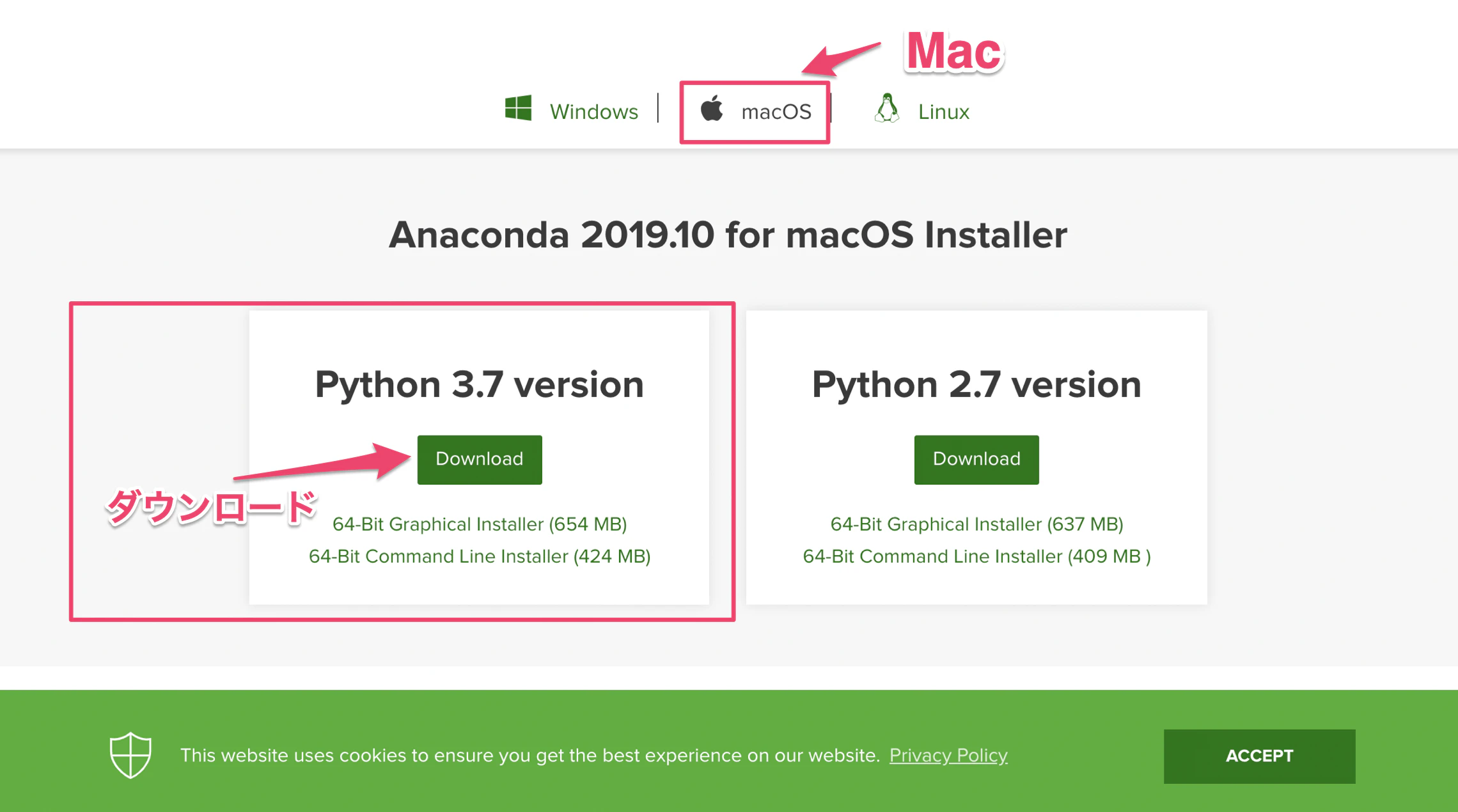The image size is (1458, 812).
Task: Download the Python 3.7 version
Action: [x=480, y=459]
